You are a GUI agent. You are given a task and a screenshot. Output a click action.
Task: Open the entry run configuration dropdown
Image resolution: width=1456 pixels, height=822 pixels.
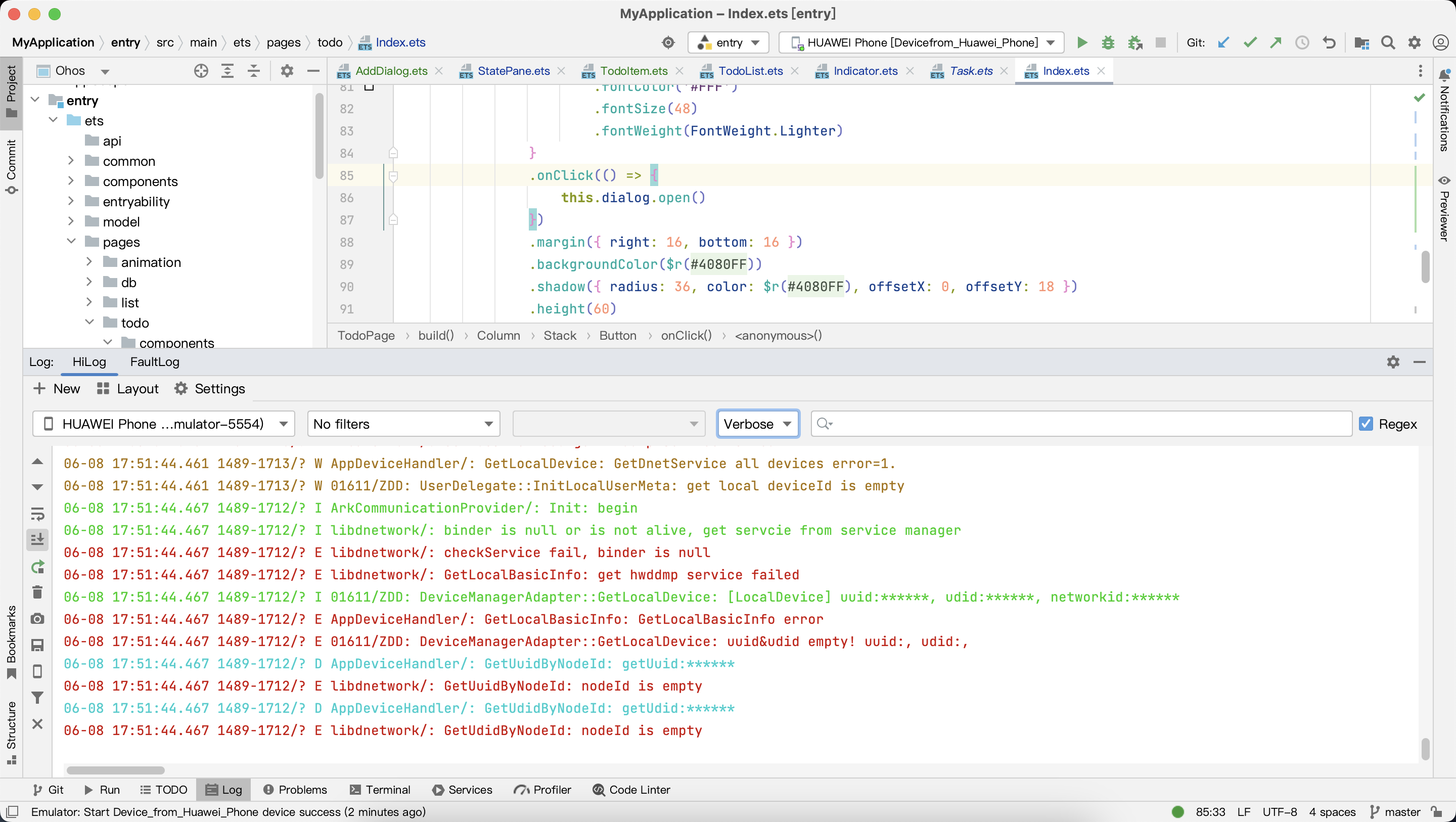tap(728, 42)
